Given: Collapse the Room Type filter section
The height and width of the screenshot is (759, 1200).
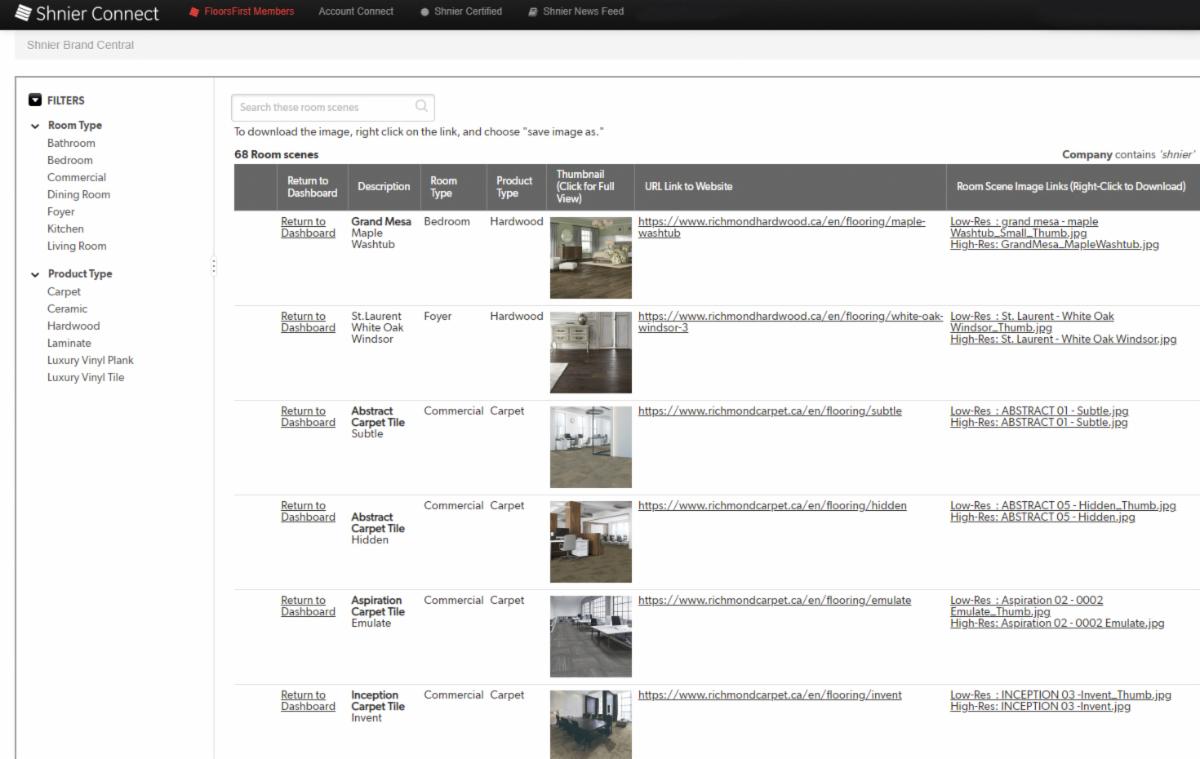Looking at the screenshot, I should (35, 125).
